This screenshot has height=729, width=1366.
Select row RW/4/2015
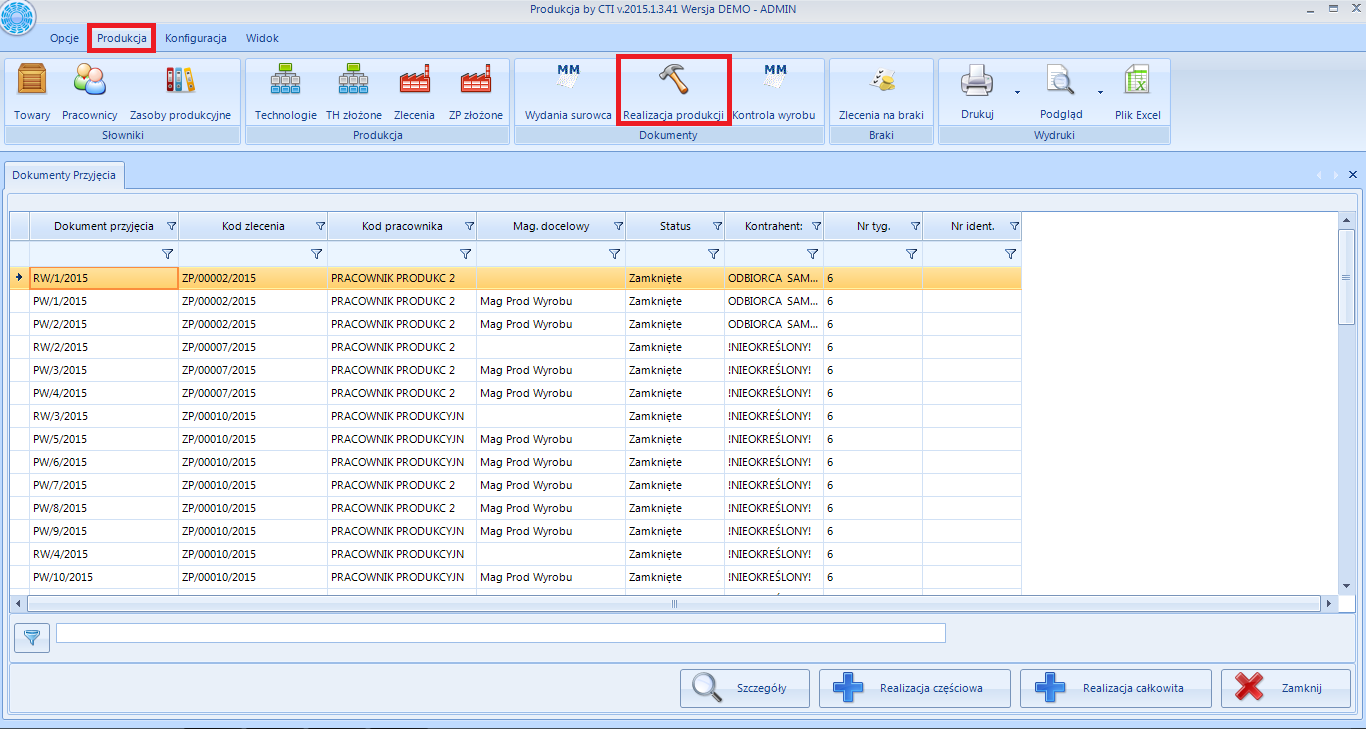pyautogui.click(x=516, y=554)
